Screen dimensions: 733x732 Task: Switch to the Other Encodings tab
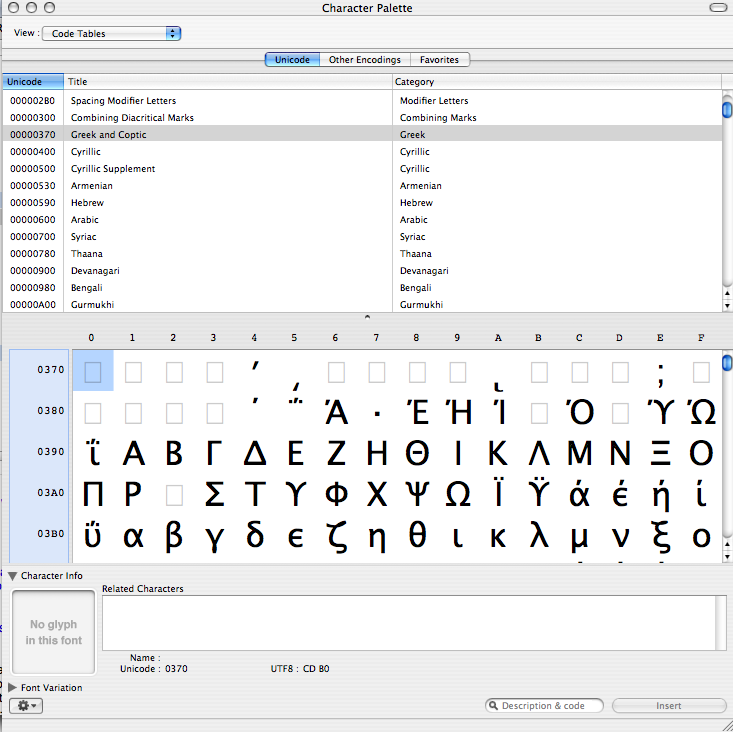[365, 60]
